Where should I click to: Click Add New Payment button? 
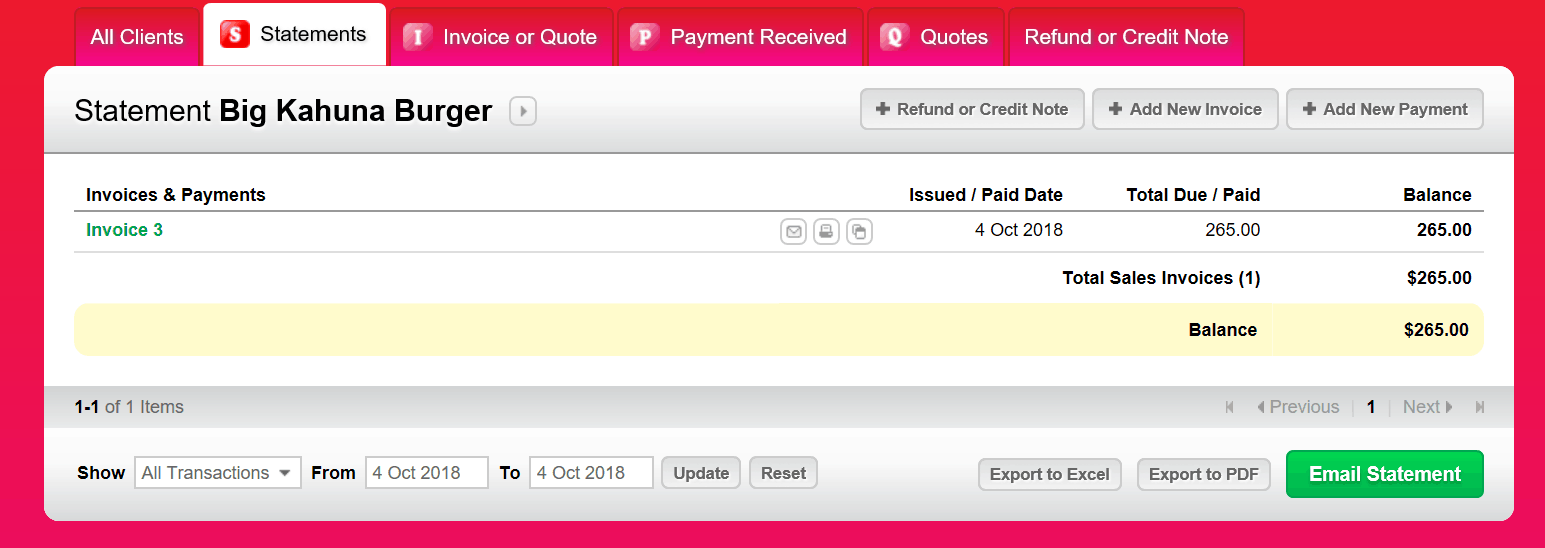[x=1385, y=110]
